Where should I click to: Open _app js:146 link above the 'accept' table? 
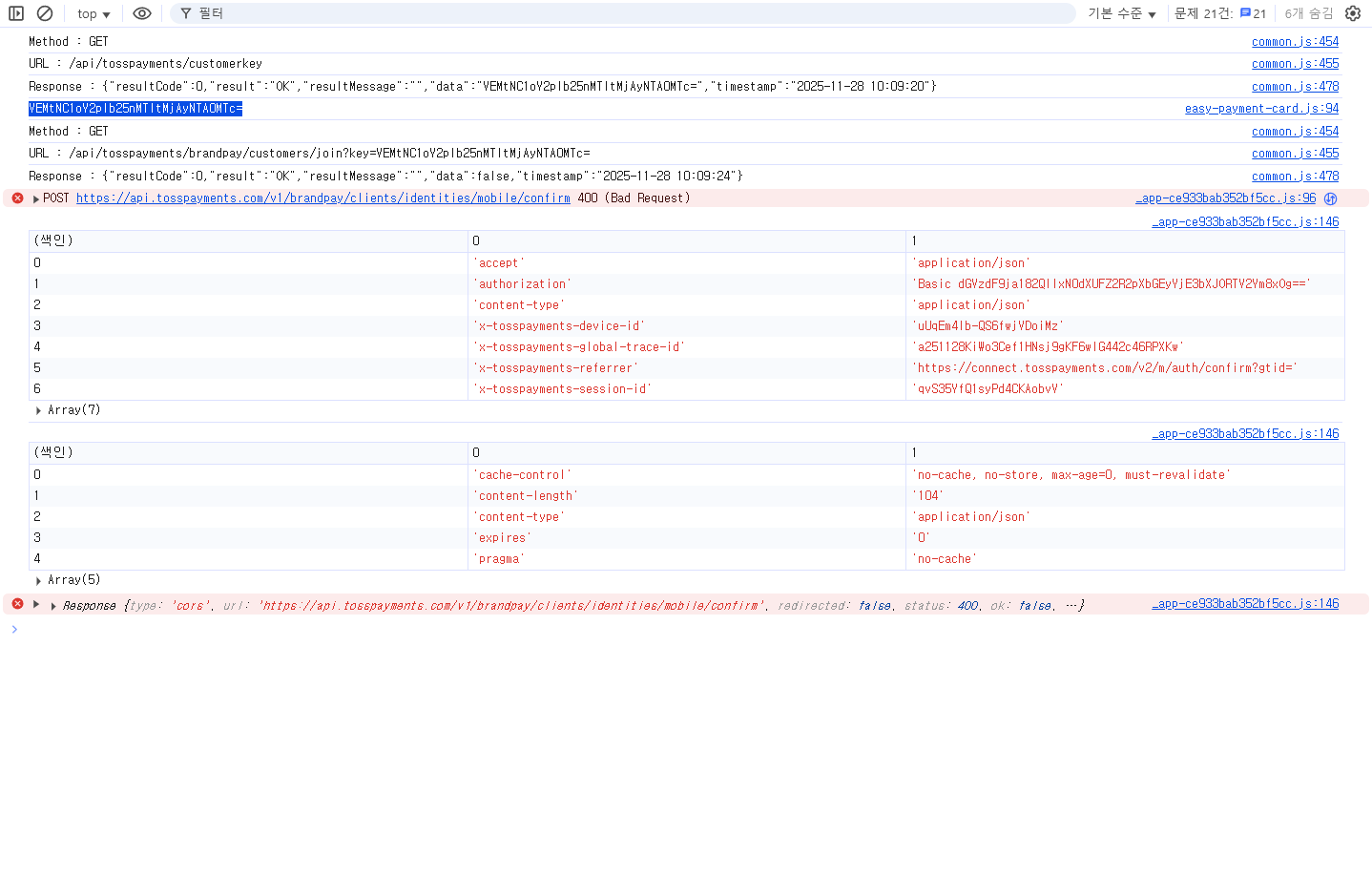click(1245, 222)
